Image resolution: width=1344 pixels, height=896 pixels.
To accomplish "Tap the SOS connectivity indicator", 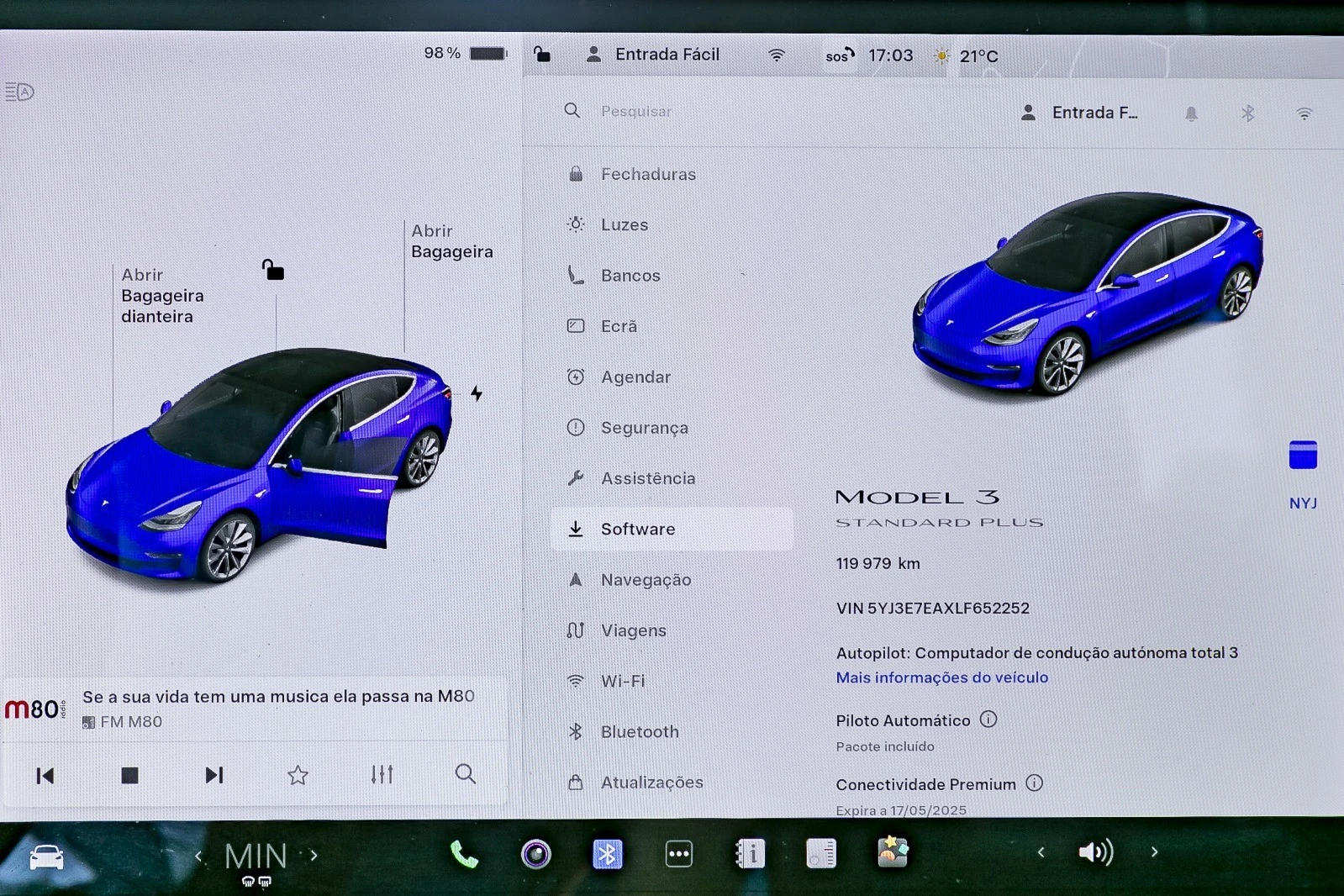I will (839, 55).
